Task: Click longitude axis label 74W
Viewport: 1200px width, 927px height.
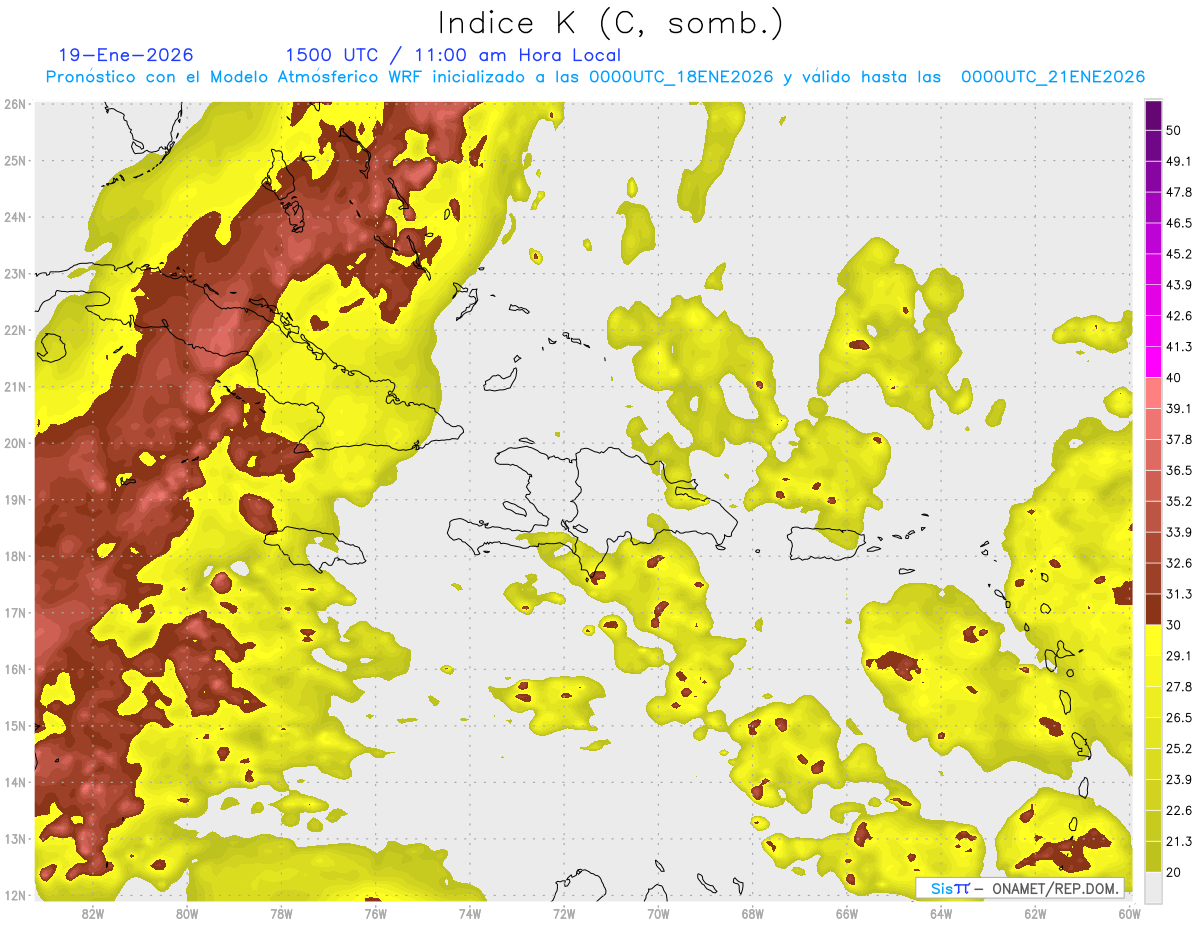Action: [470, 914]
